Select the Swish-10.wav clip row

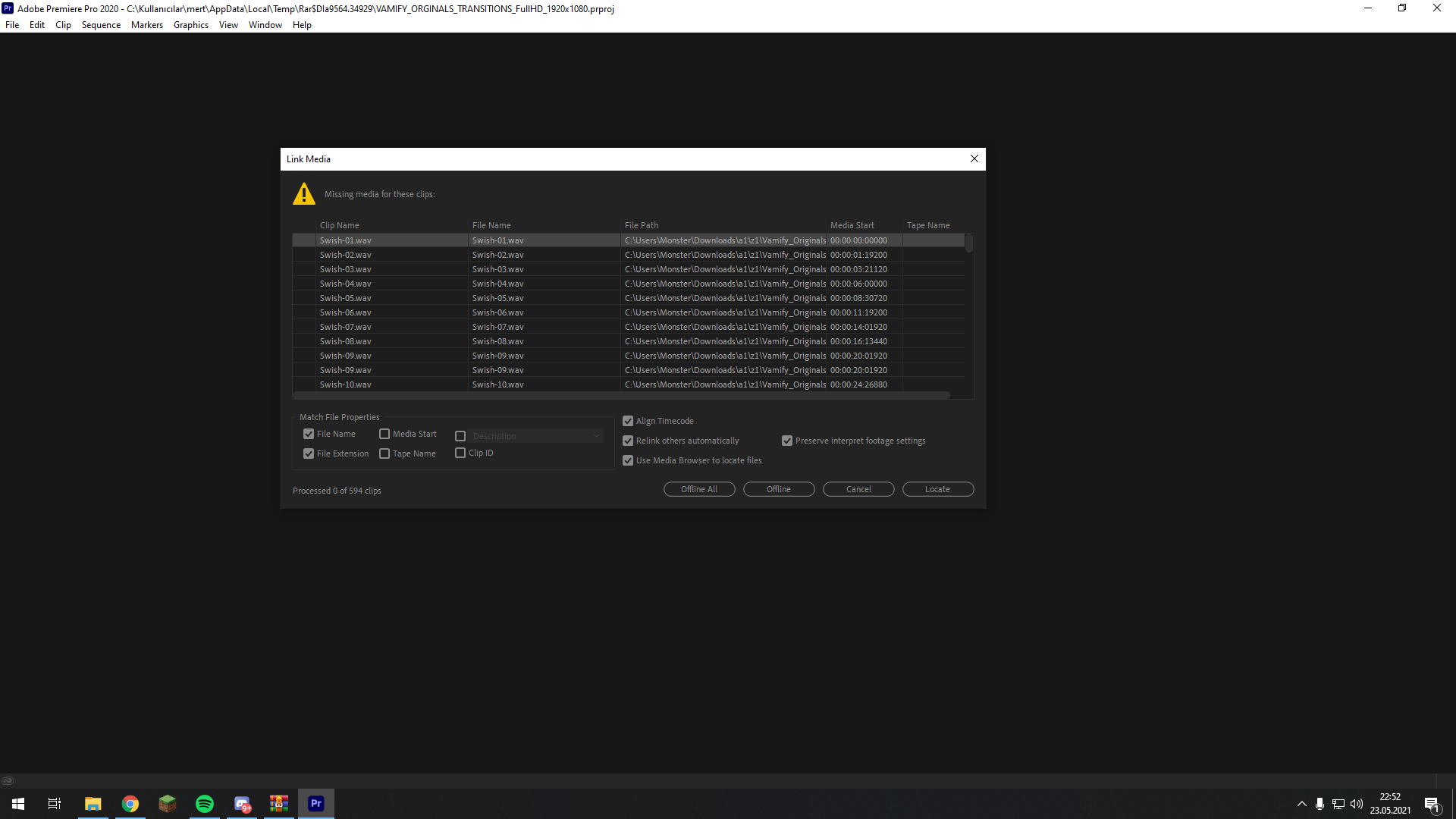point(628,384)
